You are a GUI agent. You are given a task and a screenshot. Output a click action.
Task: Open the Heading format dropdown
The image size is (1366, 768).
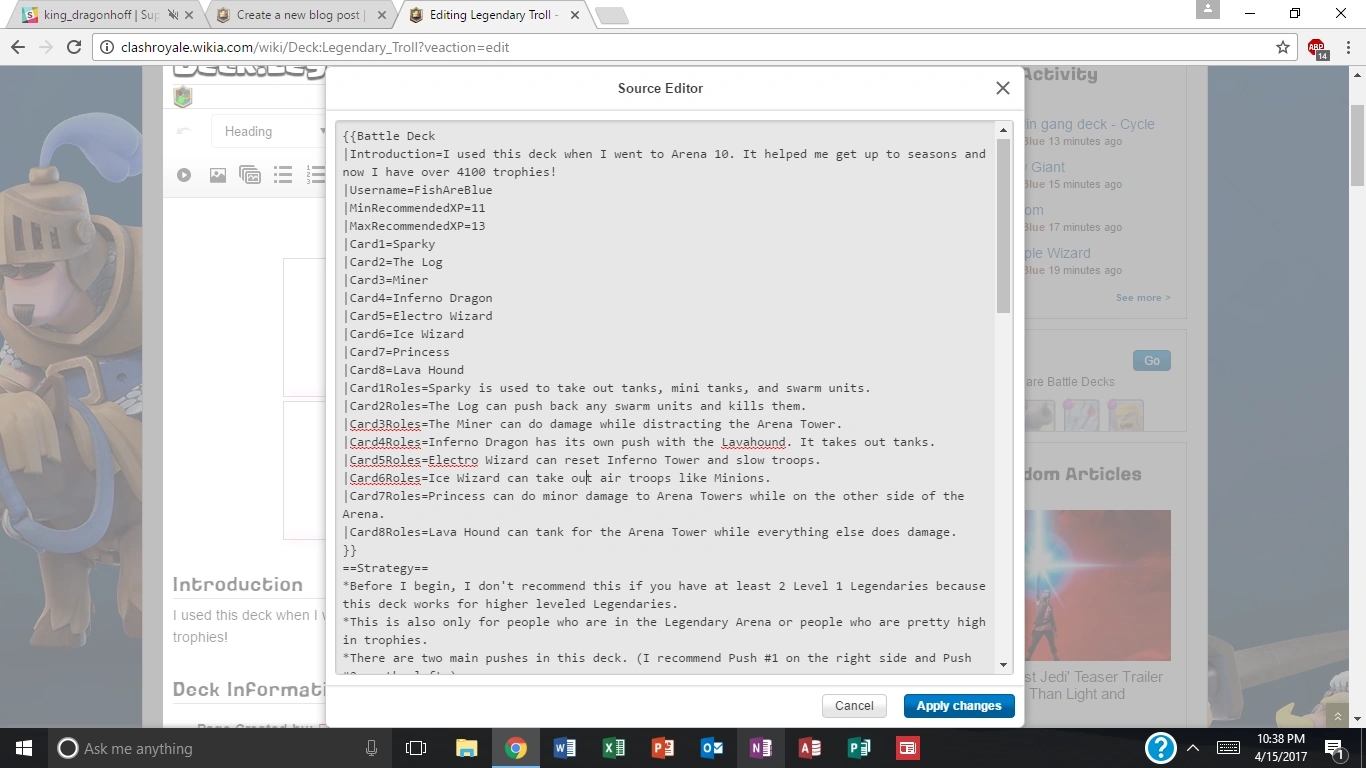(270, 131)
